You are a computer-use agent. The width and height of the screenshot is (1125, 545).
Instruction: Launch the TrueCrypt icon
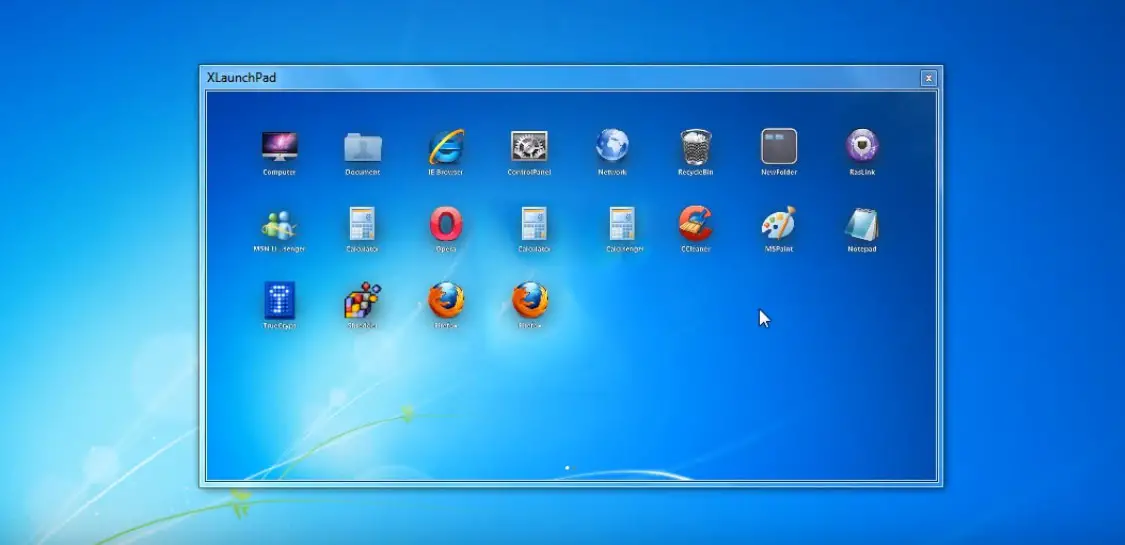(280, 300)
